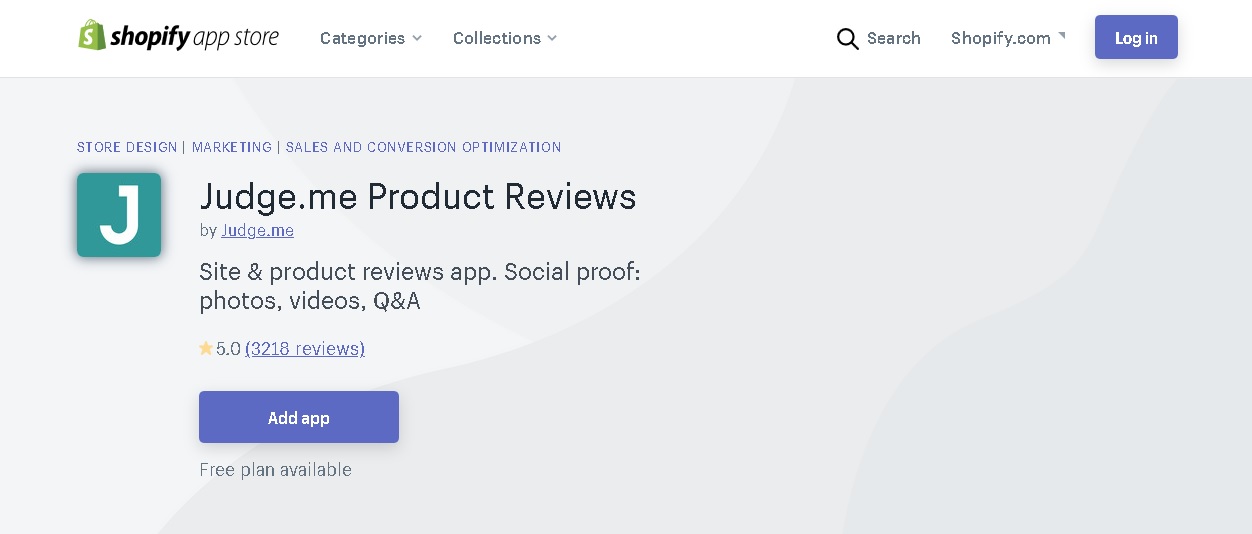The image size is (1252, 534).
Task: Open the Store Design category link
Action: click(x=127, y=147)
